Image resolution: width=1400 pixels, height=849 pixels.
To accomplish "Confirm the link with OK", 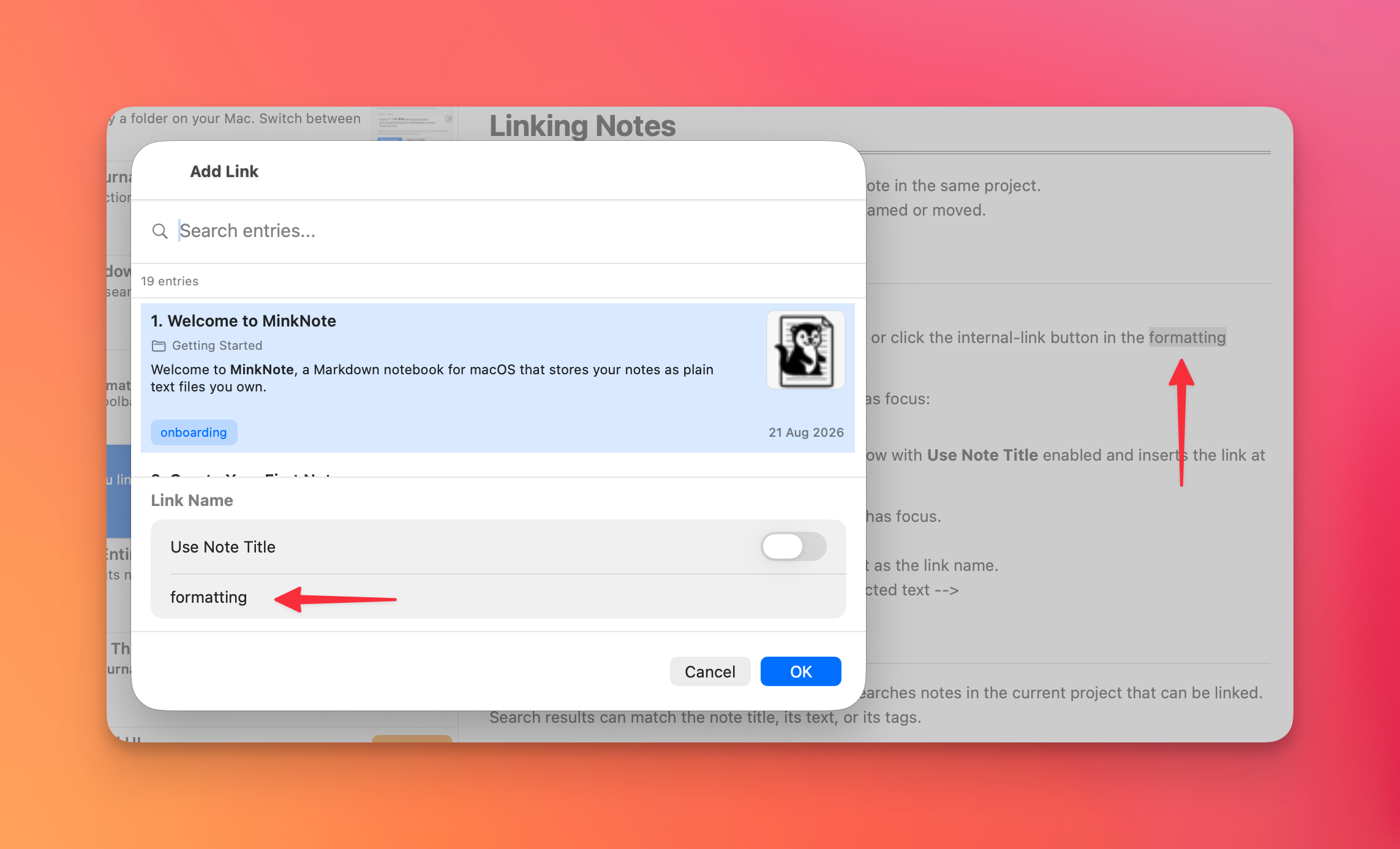I will pos(800,672).
